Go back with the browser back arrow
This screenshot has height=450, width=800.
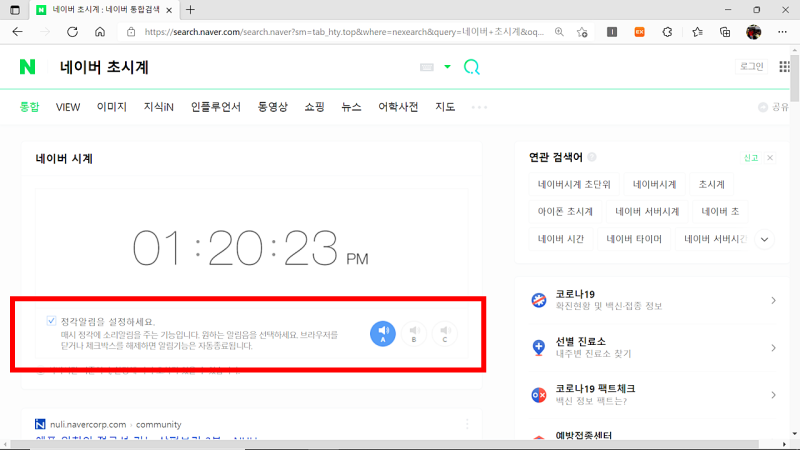(17, 32)
